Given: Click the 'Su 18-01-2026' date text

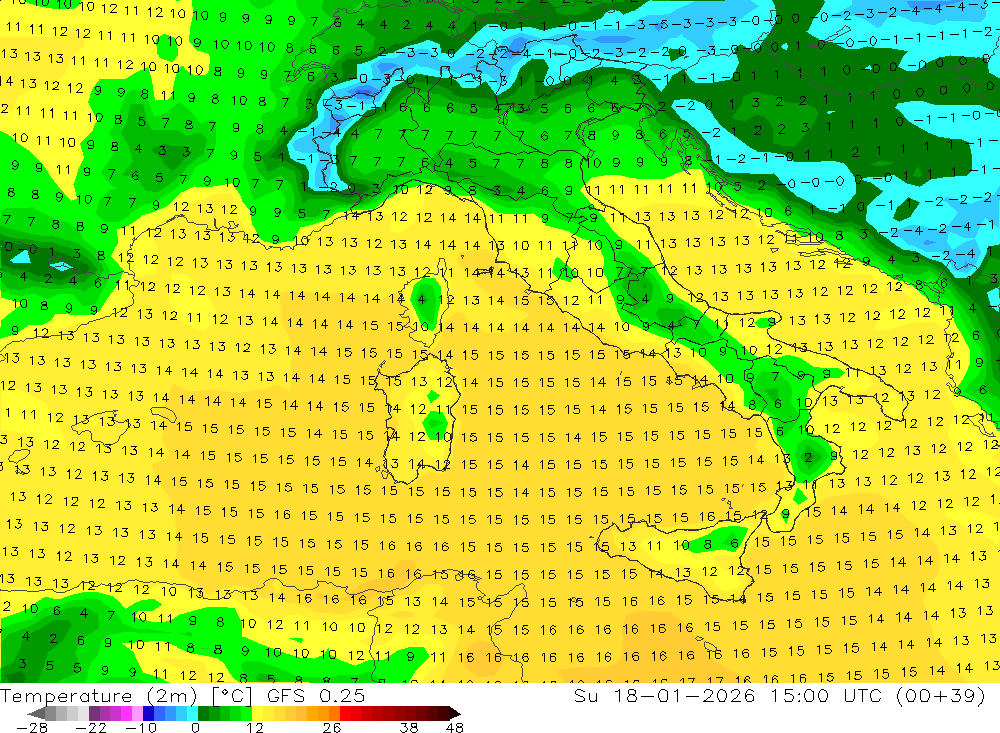Looking at the screenshot, I should (x=664, y=696).
